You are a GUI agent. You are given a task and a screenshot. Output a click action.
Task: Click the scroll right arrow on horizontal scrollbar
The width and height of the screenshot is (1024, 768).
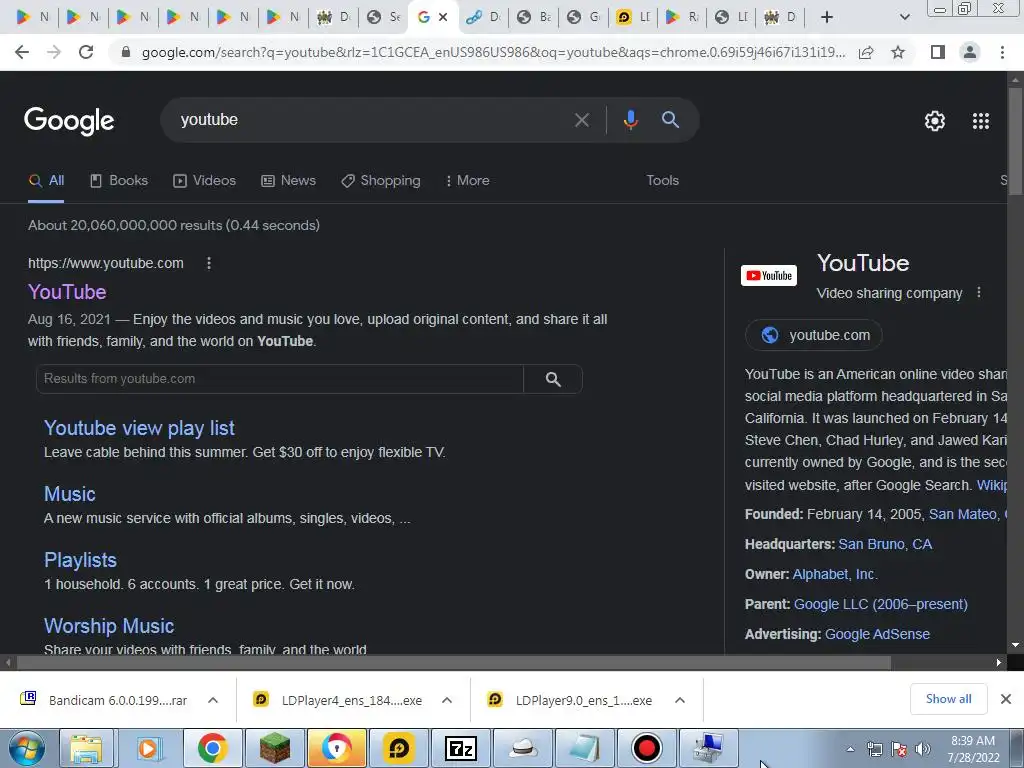(x=999, y=663)
